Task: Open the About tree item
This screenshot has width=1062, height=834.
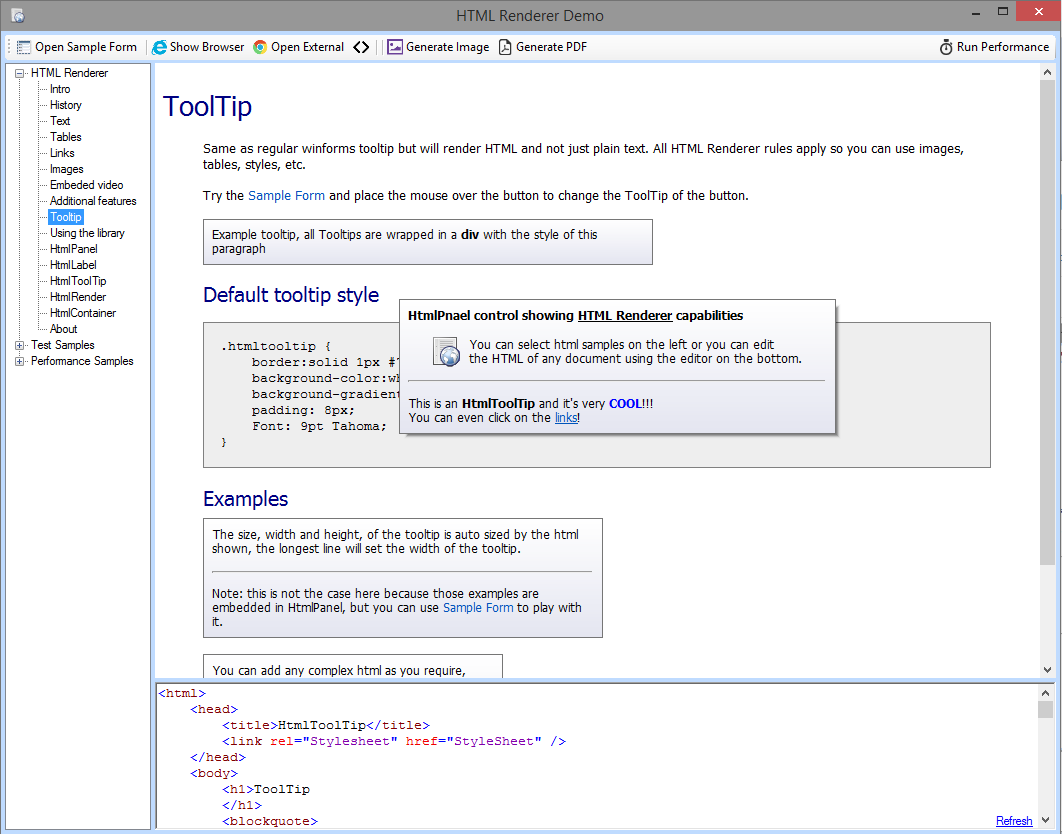Action: pyautogui.click(x=63, y=329)
